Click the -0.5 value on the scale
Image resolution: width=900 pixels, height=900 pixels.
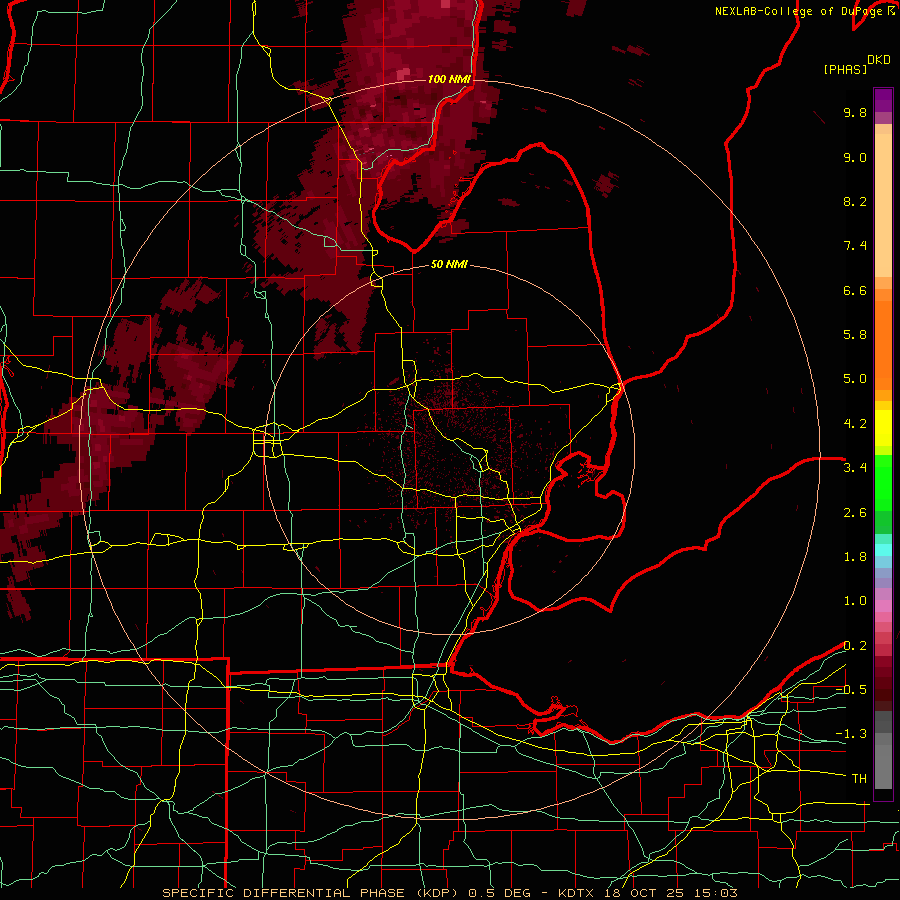point(851,690)
